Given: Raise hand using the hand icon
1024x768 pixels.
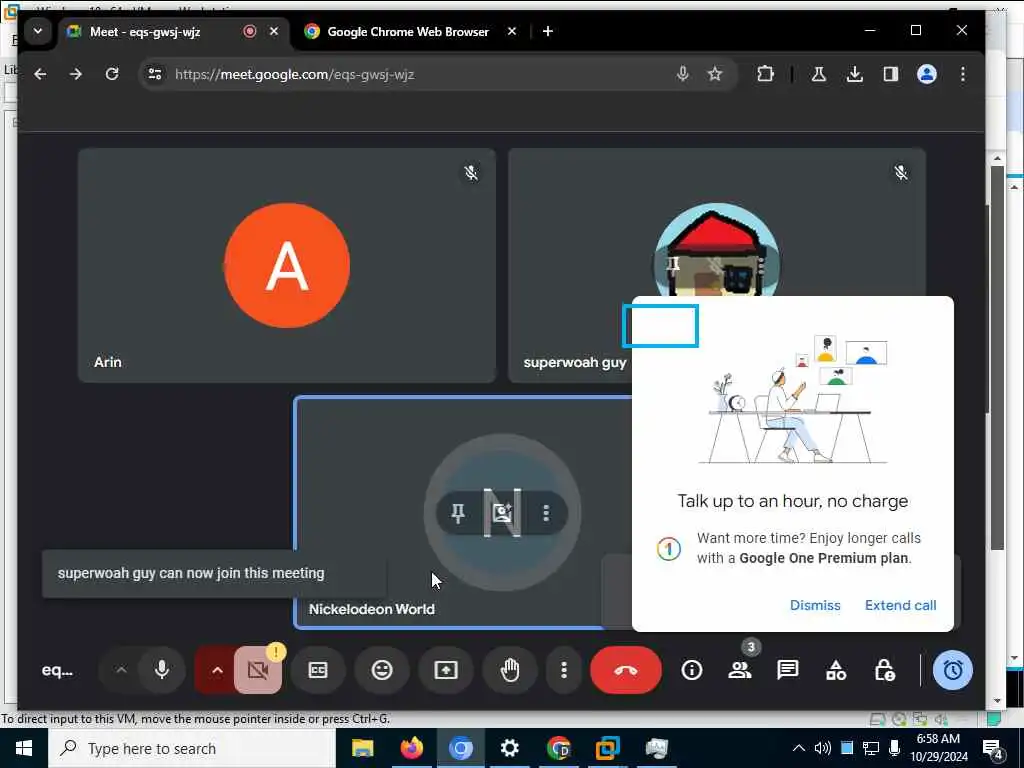Looking at the screenshot, I should tap(510, 670).
